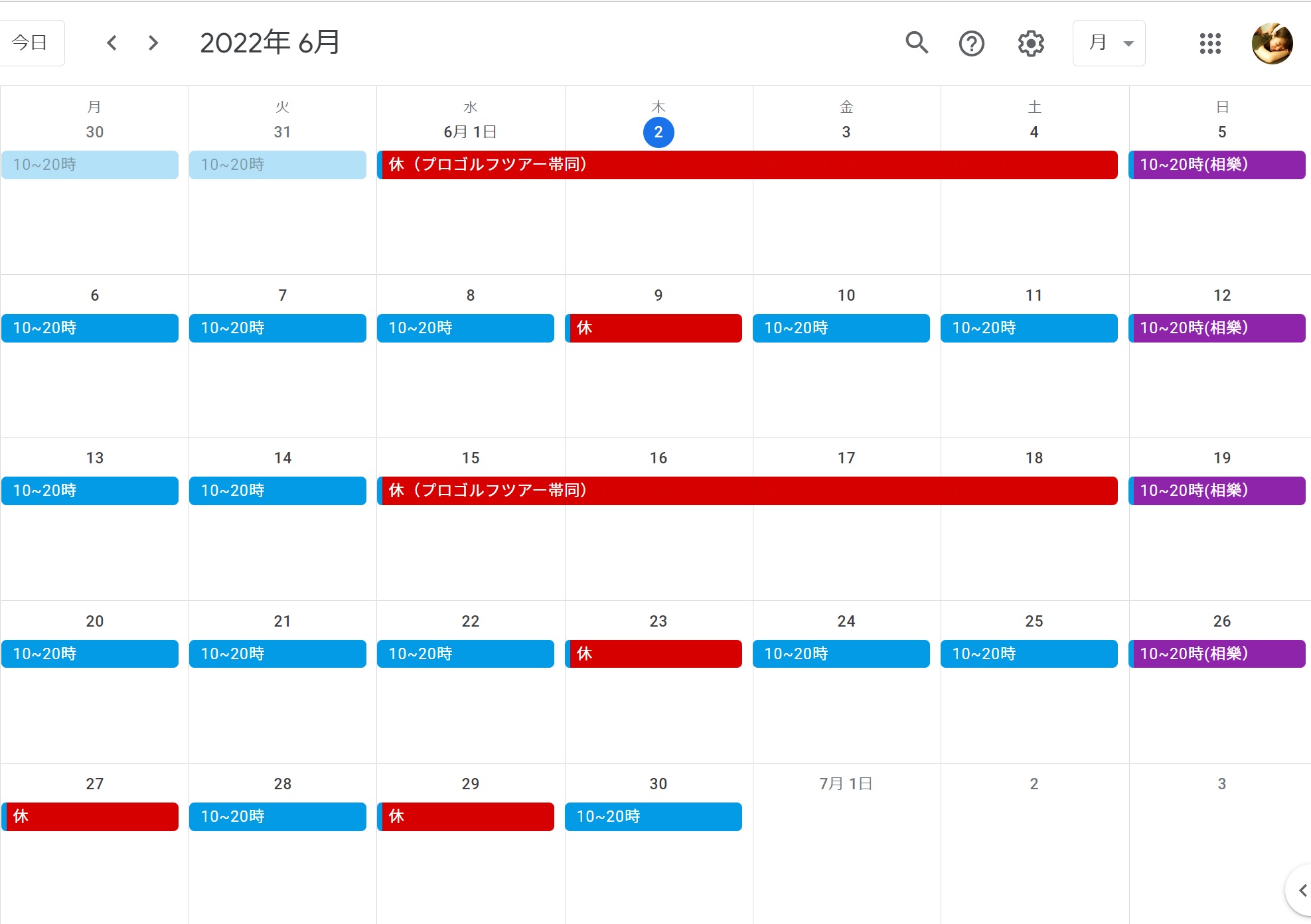Screen dimensions: 1311x924
Task: Open the Google apps grid
Action: coord(1210,44)
